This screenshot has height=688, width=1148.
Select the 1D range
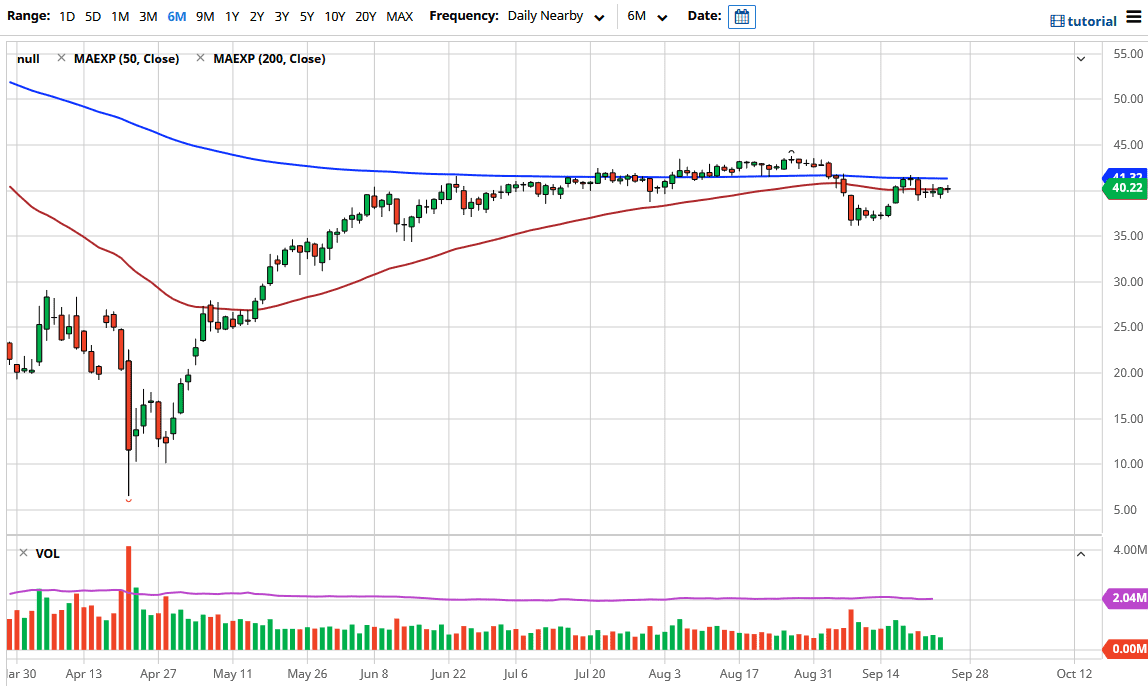[x=67, y=16]
